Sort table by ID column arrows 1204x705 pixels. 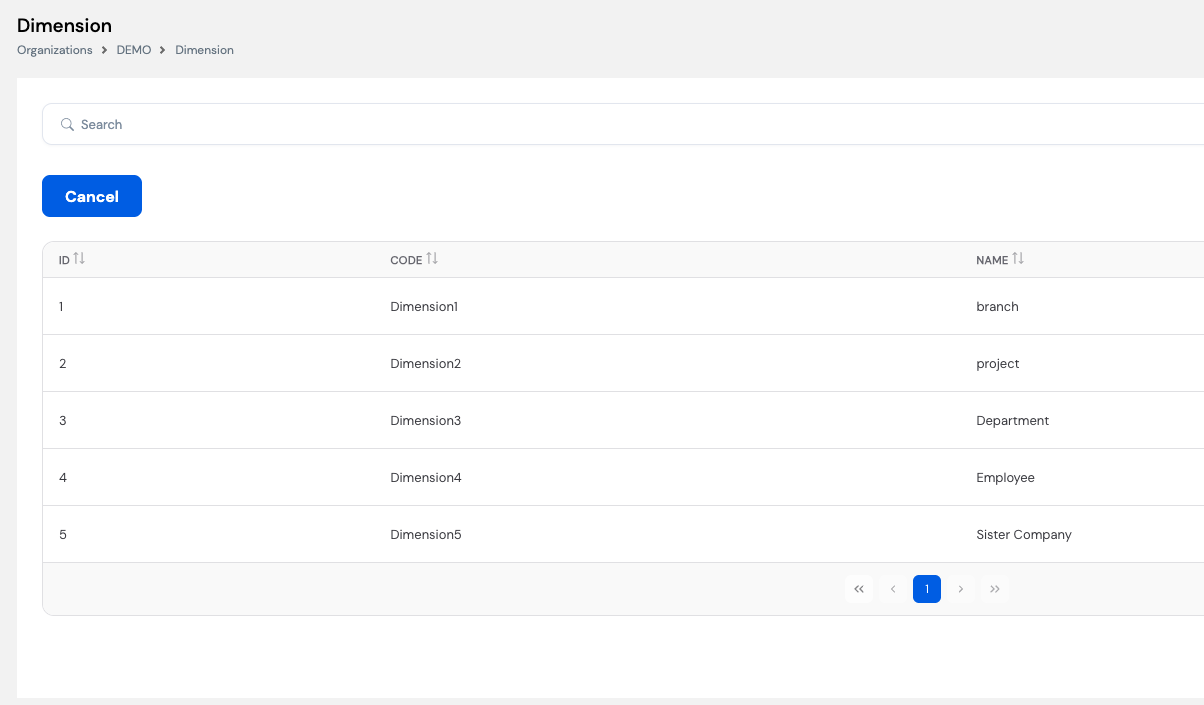click(x=79, y=259)
